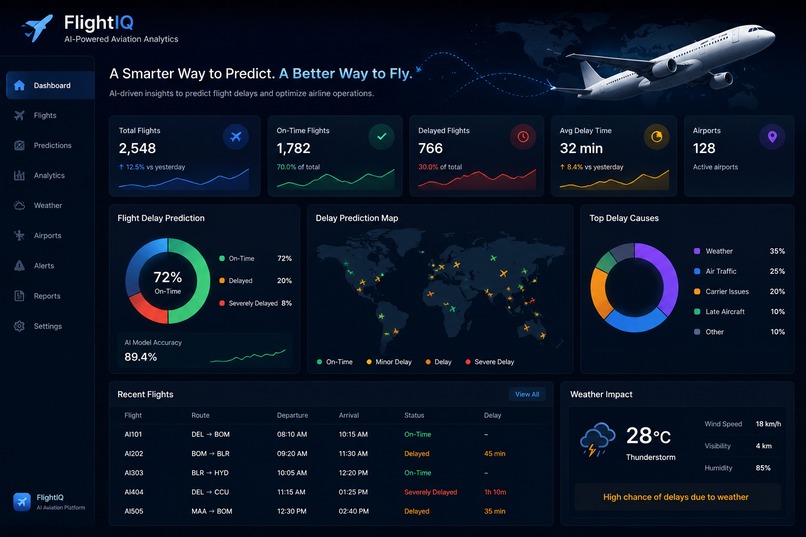Click the Flights plane icon in sidebar
Image resolution: width=806 pixels, height=537 pixels.
tap(19, 115)
